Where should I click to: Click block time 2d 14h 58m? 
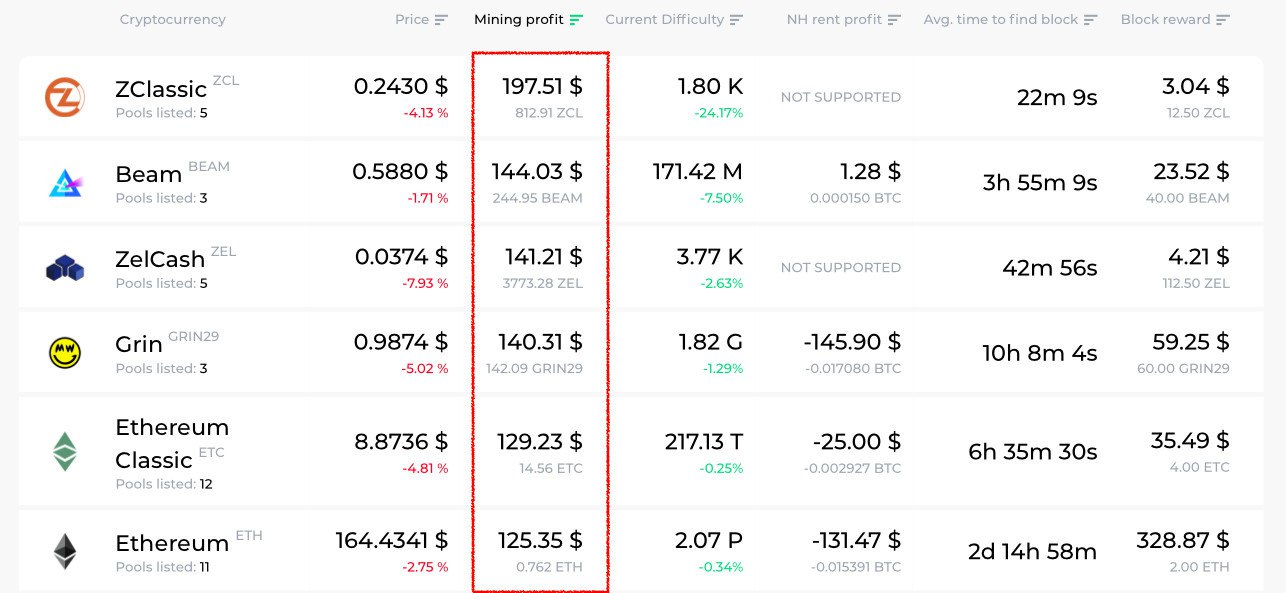point(1033,551)
